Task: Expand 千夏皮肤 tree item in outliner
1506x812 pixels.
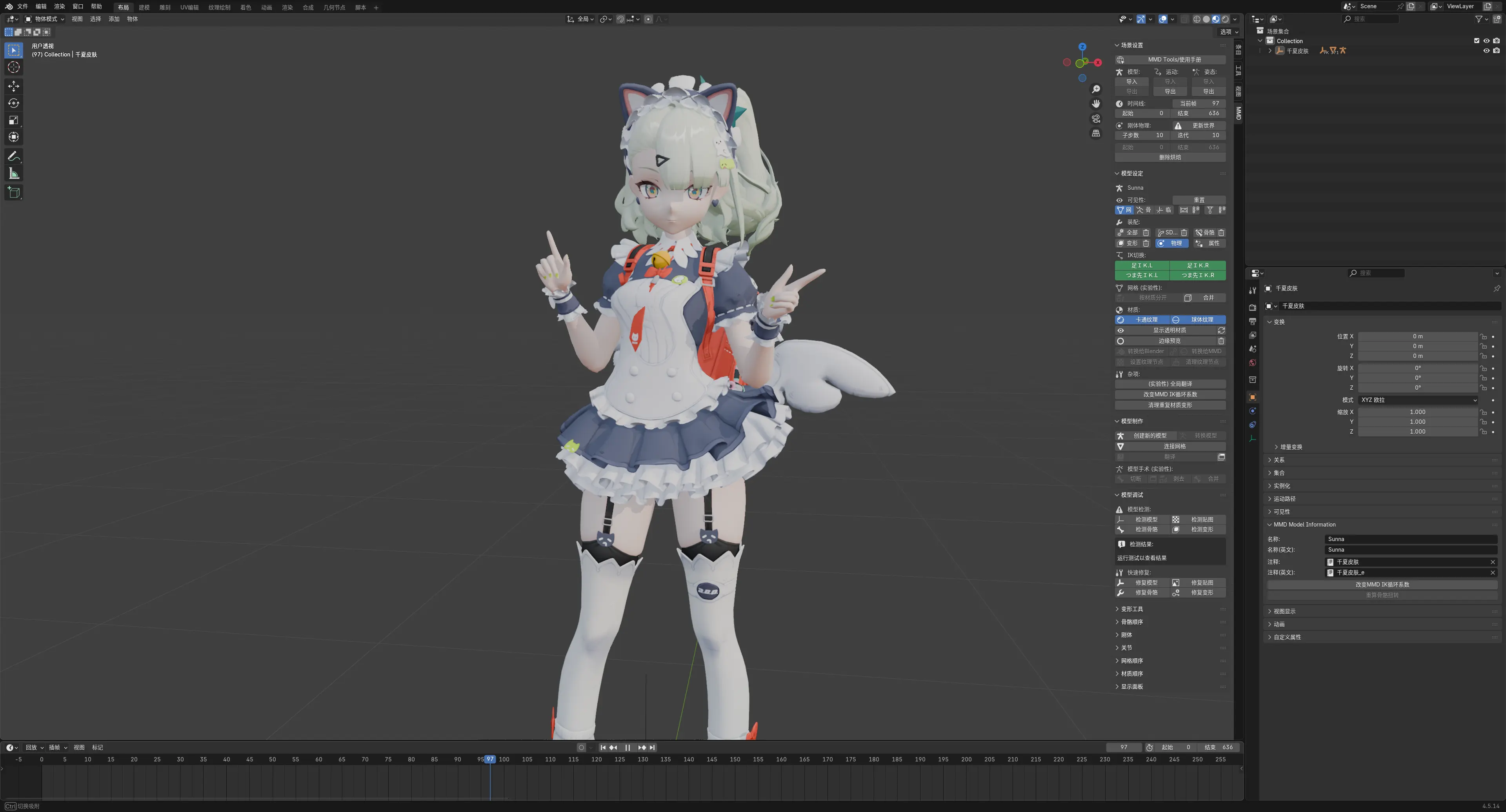Action: tap(1270, 51)
